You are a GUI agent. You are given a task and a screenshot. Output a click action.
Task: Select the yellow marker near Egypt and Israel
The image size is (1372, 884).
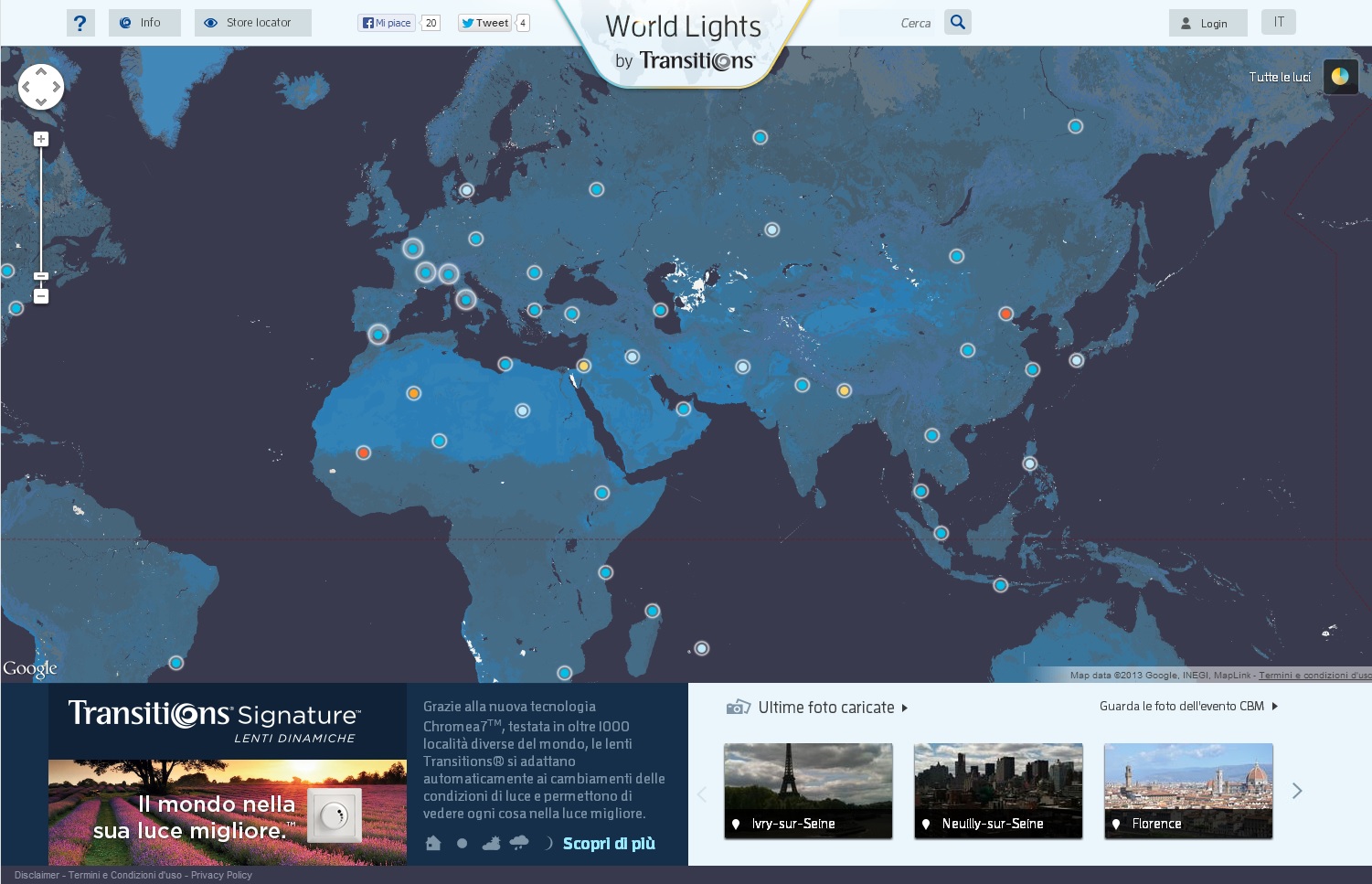pos(583,366)
